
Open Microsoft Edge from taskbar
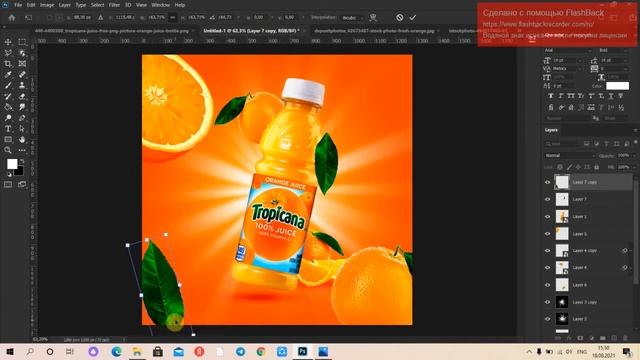point(116,351)
